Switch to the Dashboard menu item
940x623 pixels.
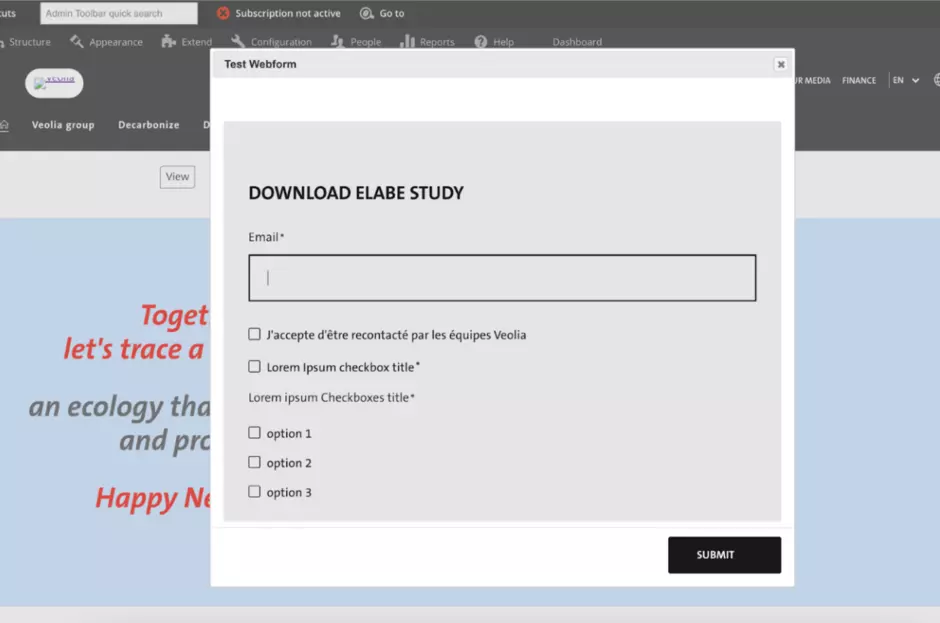coord(577,42)
